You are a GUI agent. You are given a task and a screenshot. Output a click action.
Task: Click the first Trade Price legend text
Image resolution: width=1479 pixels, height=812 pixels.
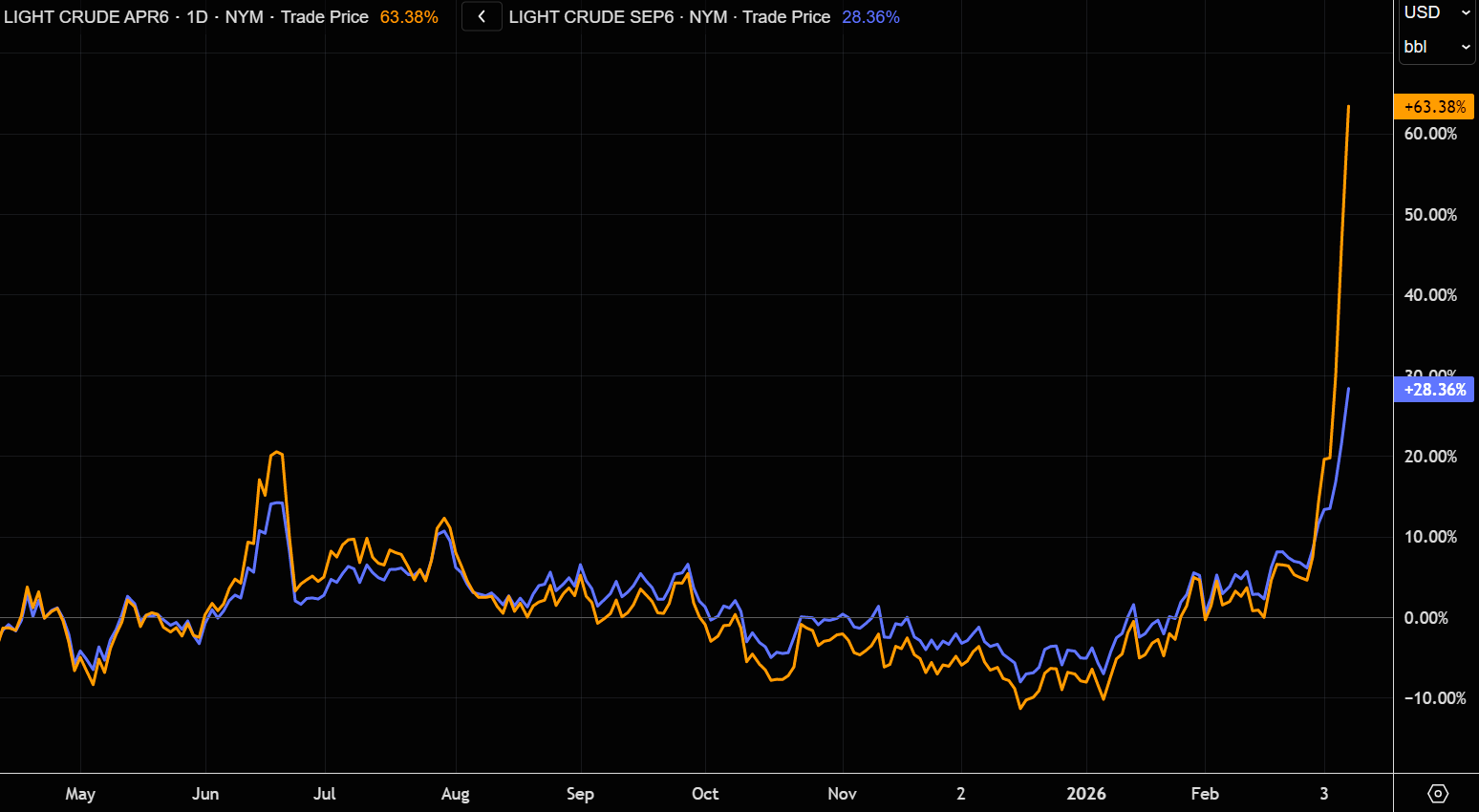(325, 17)
